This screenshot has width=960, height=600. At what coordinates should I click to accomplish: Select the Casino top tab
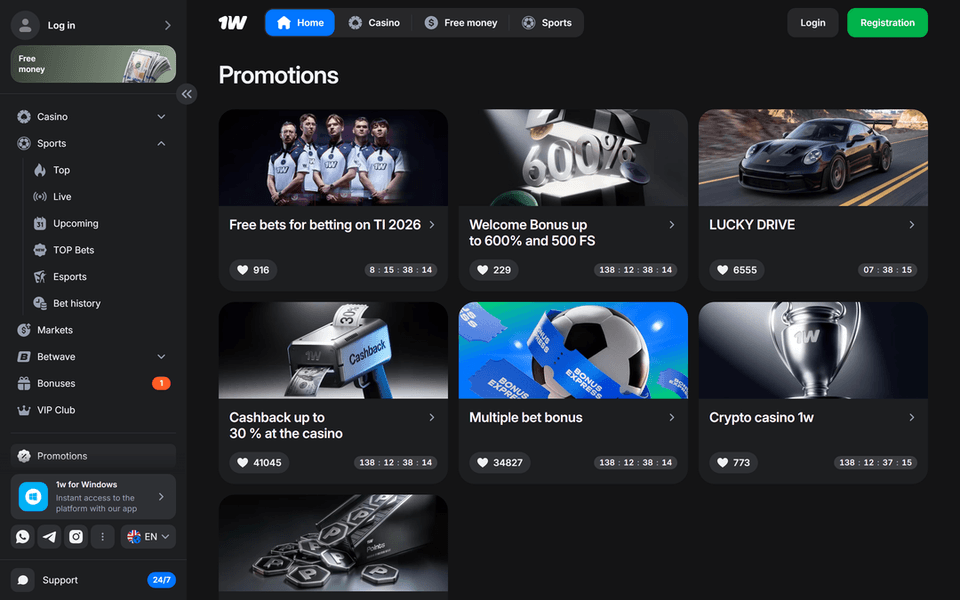(x=374, y=23)
